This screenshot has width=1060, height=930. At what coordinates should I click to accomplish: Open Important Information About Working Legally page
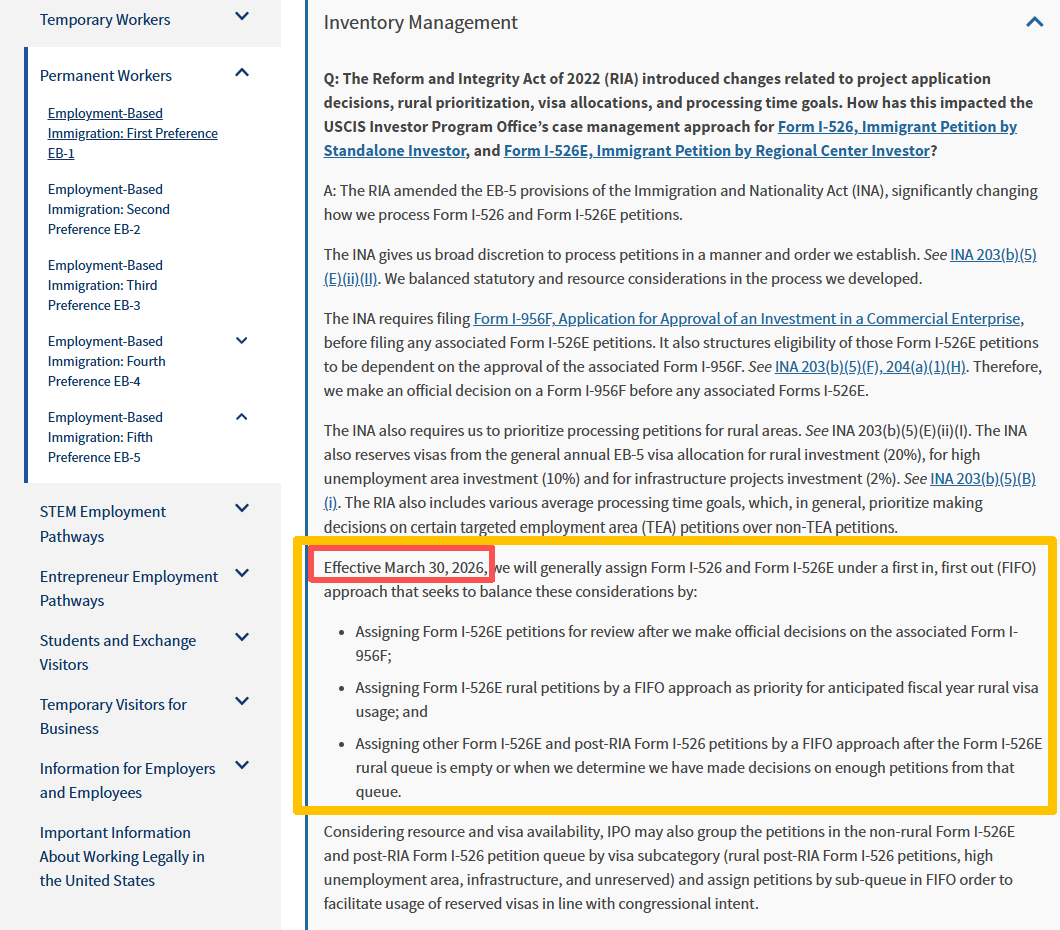(121, 856)
